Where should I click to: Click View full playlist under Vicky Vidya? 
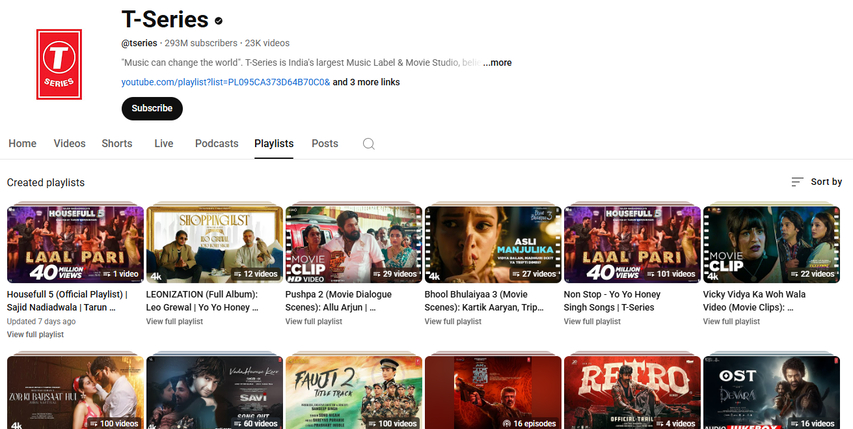pyautogui.click(x=732, y=321)
